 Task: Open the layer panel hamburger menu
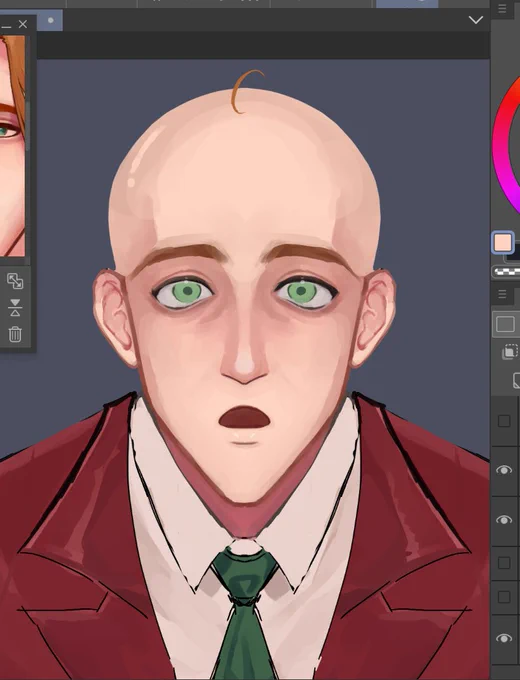pyautogui.click(x=502, y=294)
